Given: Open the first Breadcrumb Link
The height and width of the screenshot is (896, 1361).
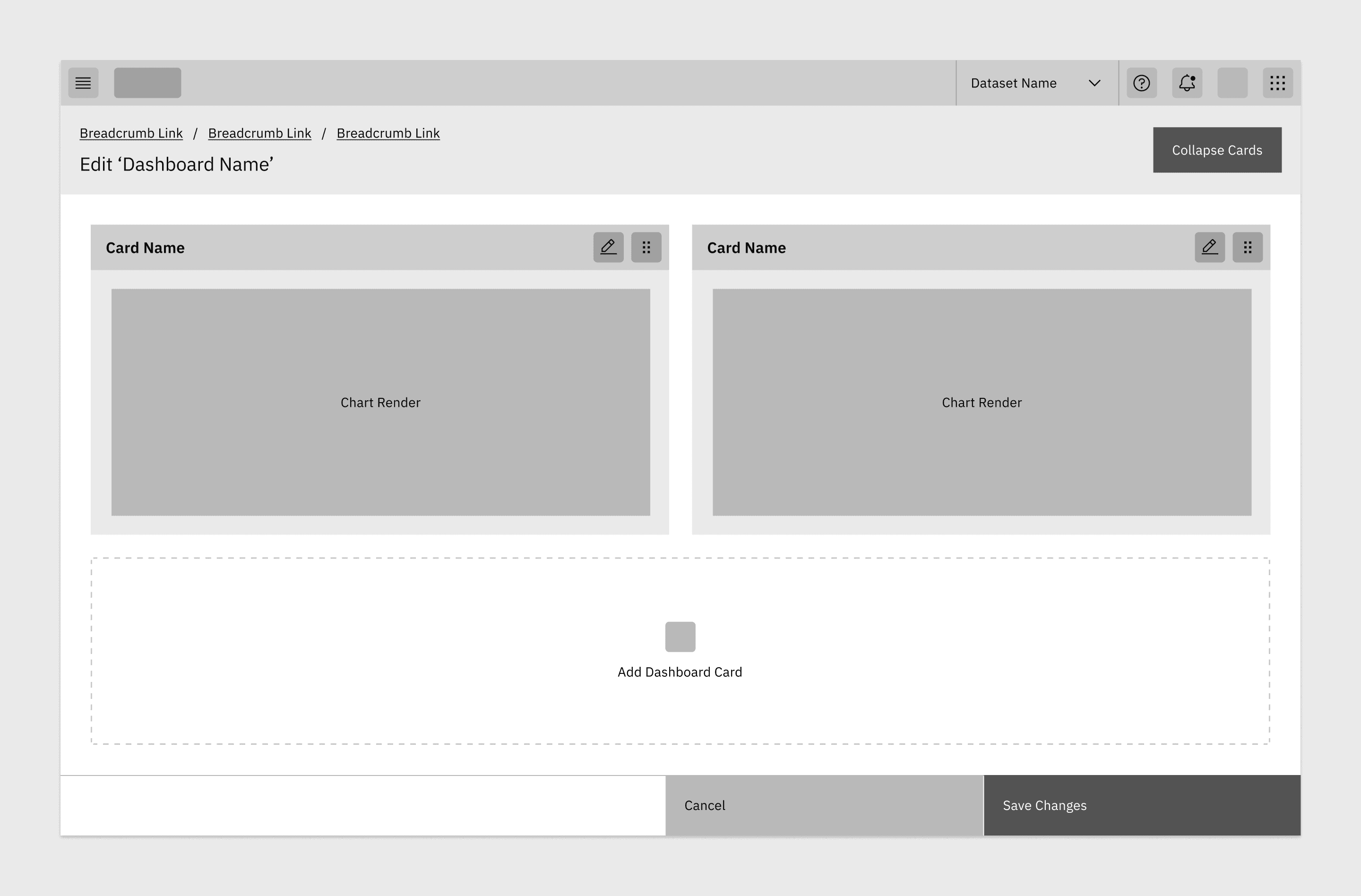Looking at the screenshot, I should (x=131, y=133).
